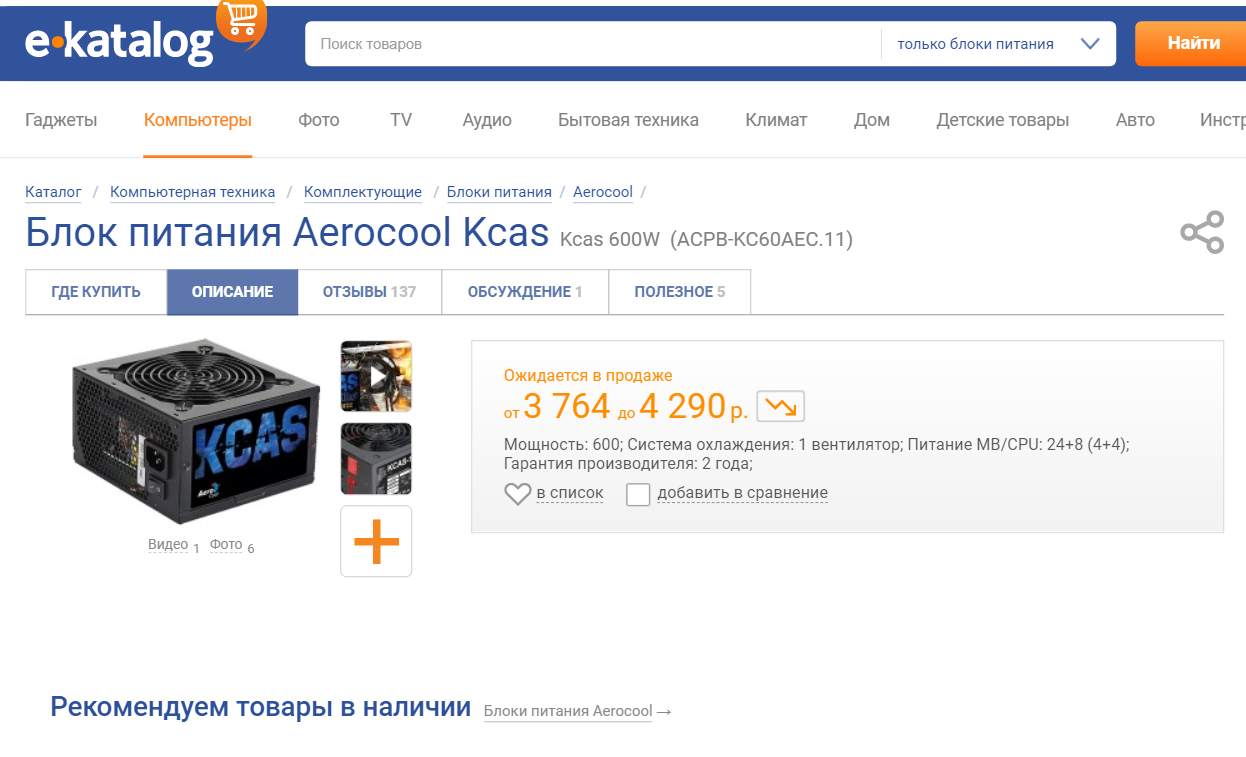Screen dimensions: 1246x757
Task: Click the 'Блоки питания' breadcrumb link
Action: [x=499, y=192]
